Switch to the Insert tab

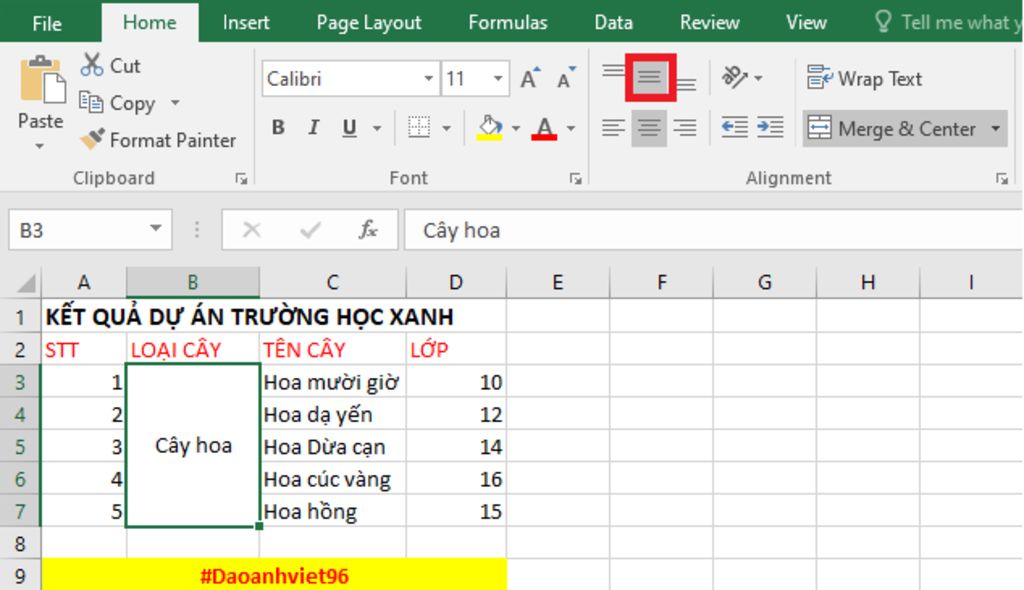tap(246, 23)
